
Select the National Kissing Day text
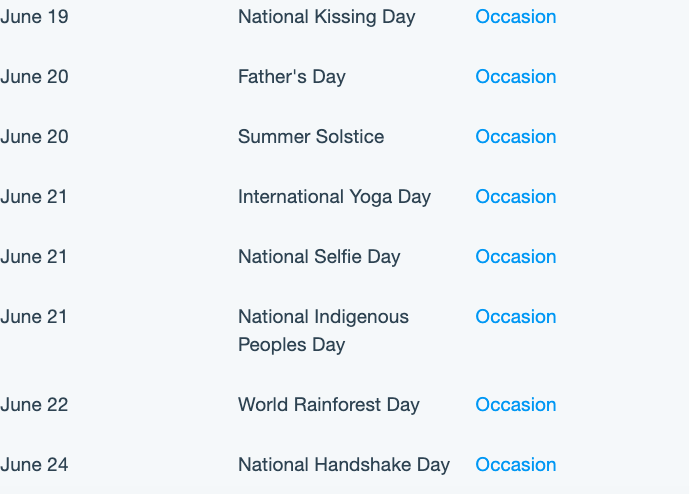tap(327, 18)
